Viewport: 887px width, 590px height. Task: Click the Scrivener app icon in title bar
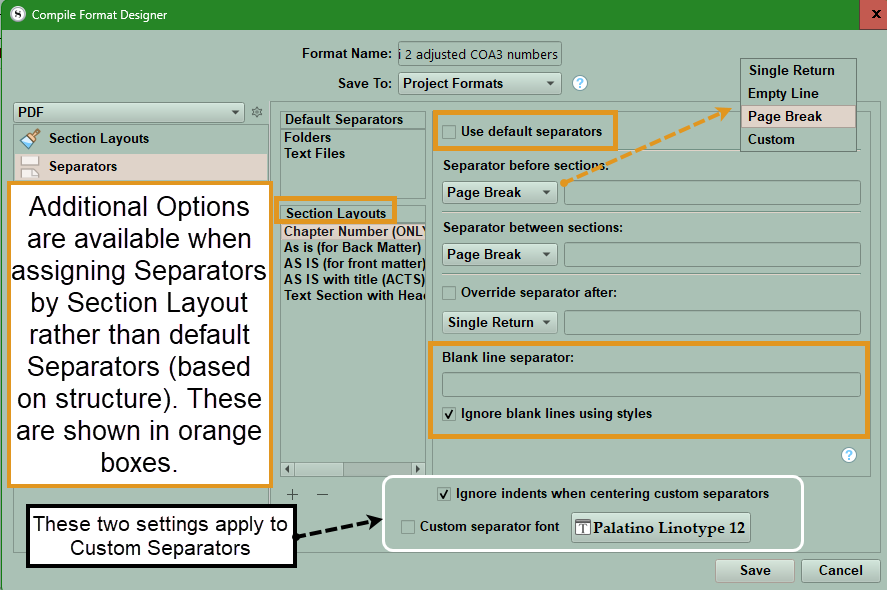[x=17, y=14]
